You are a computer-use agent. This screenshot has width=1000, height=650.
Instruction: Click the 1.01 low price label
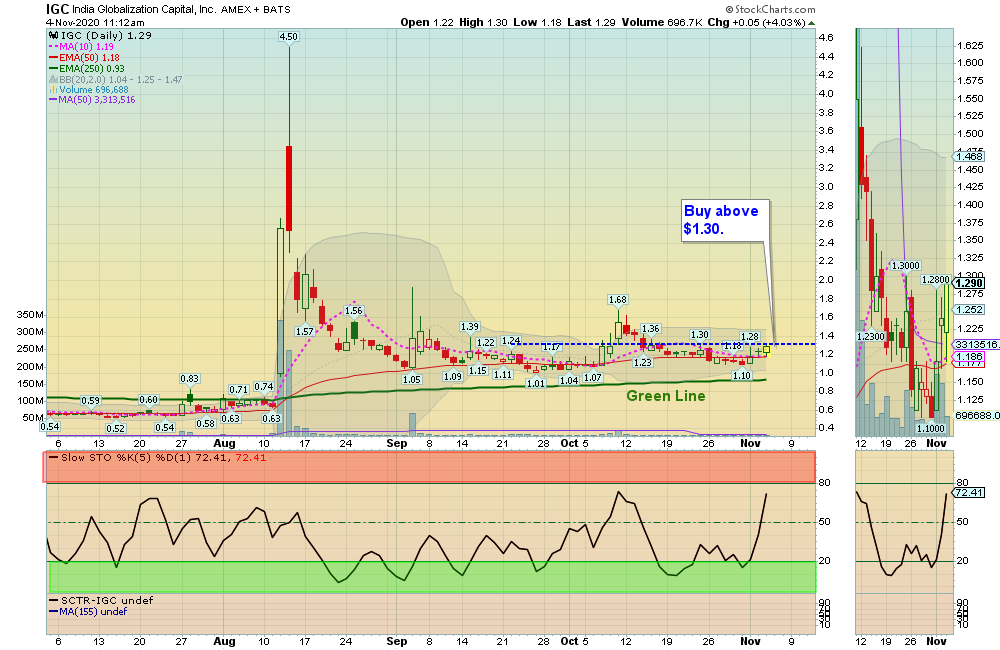pyautogui.click(x=536, y=383)
